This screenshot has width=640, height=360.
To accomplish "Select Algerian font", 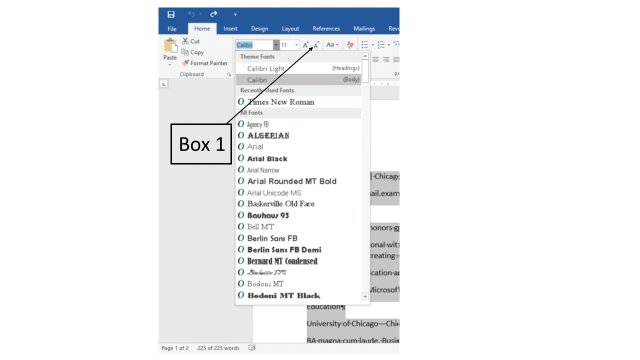I will coord(298,136).
